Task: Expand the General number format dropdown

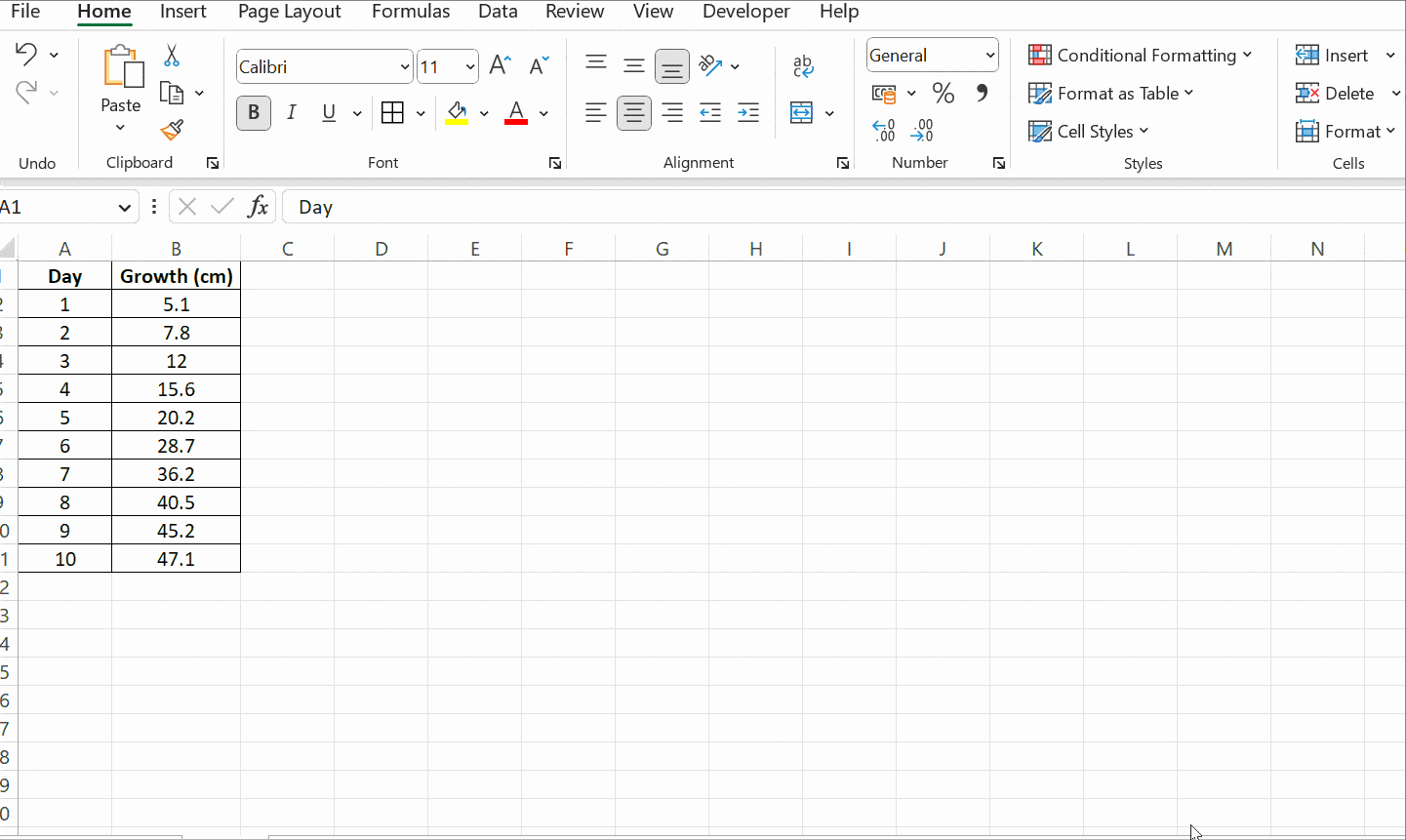Action: click(989, 56)
